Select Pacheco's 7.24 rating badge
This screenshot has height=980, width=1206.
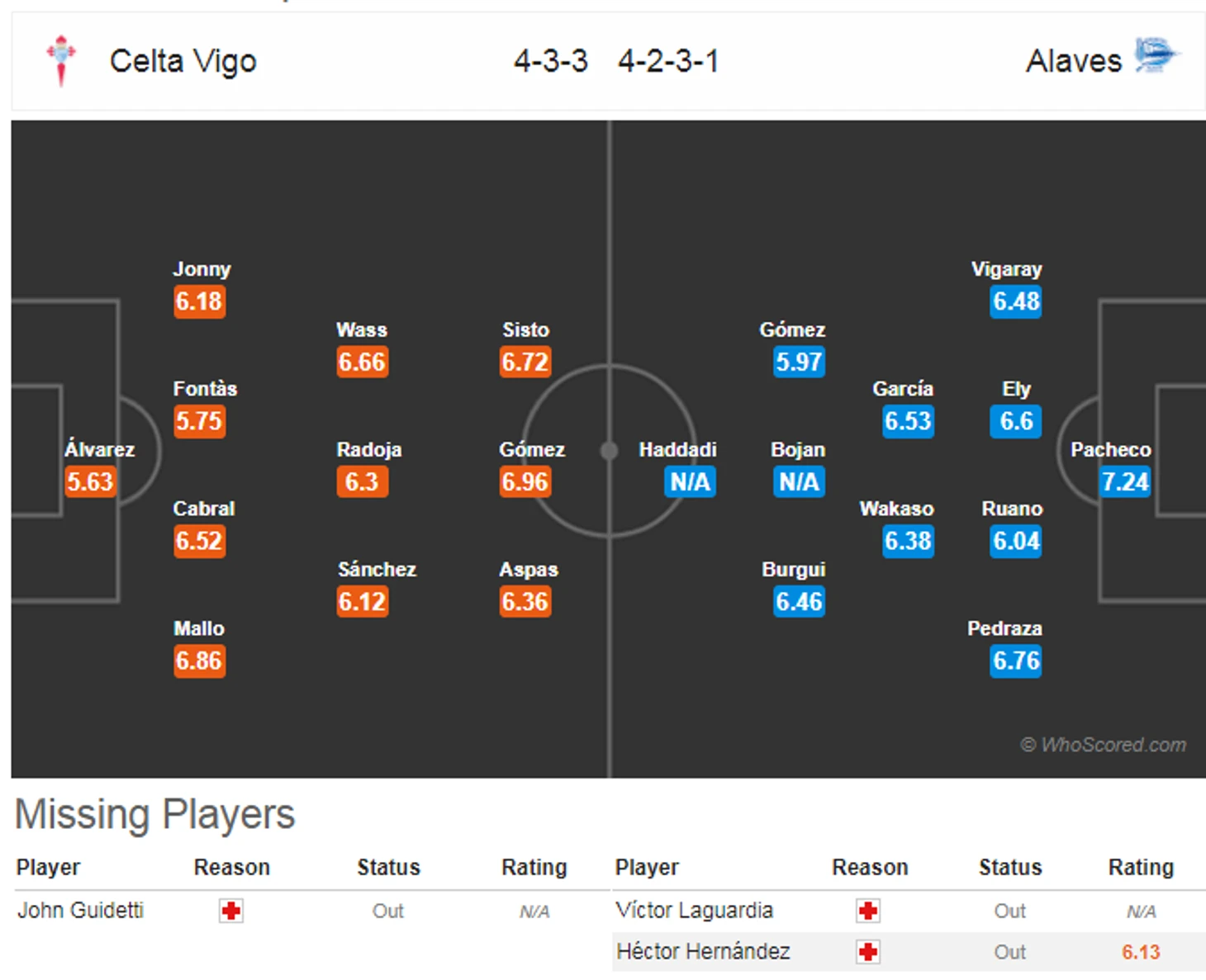tap(1125, 481)
